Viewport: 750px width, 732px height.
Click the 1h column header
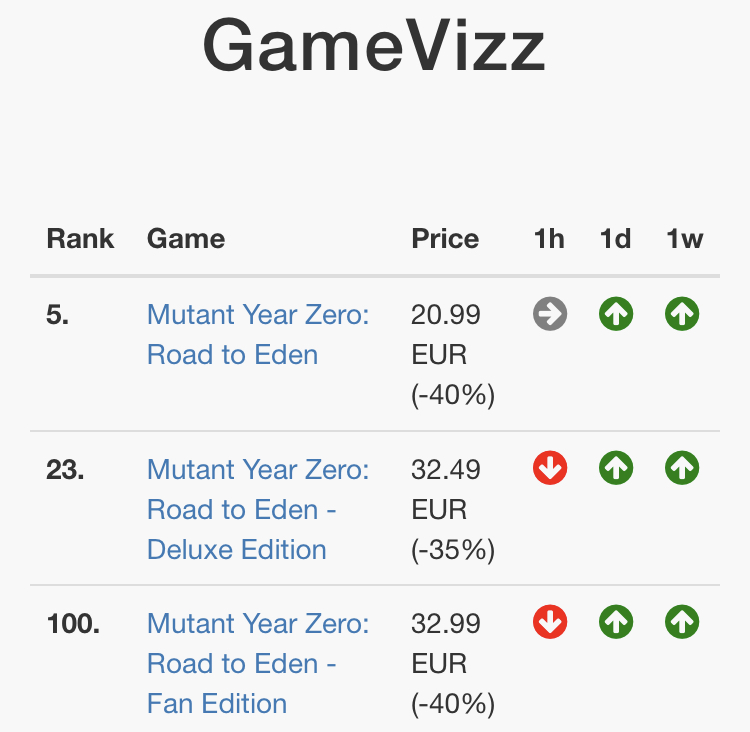tap(549, 238)
